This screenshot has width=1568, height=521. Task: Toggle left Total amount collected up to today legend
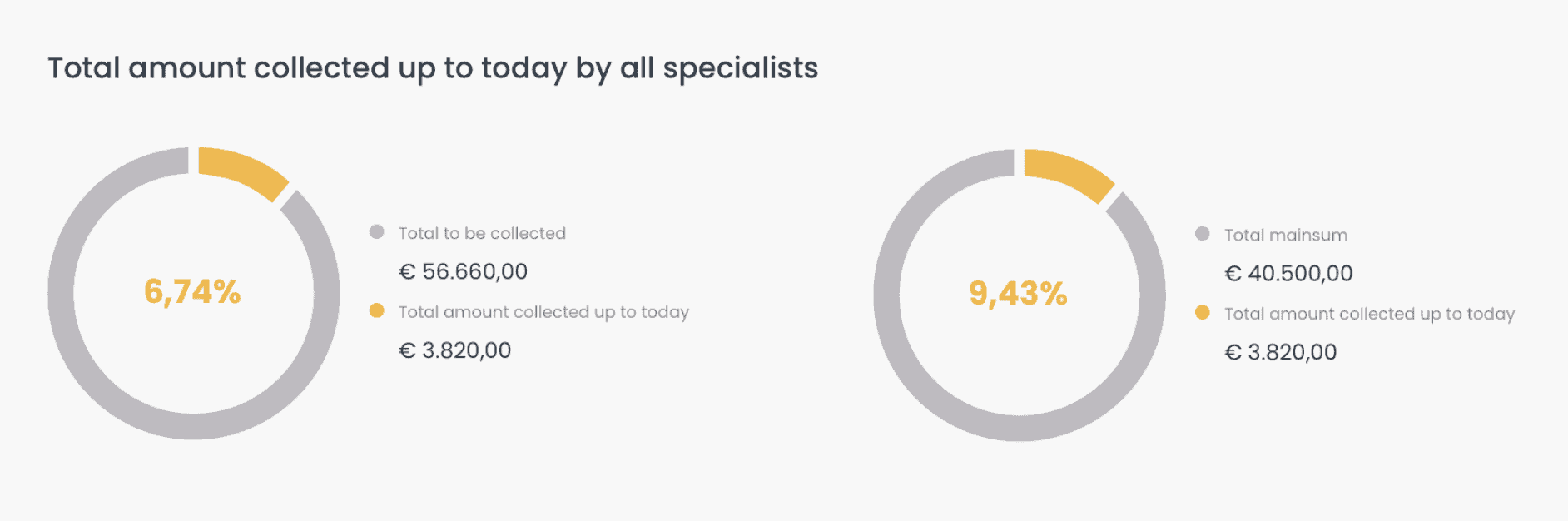pyautogui.click(x=543, y=312)
